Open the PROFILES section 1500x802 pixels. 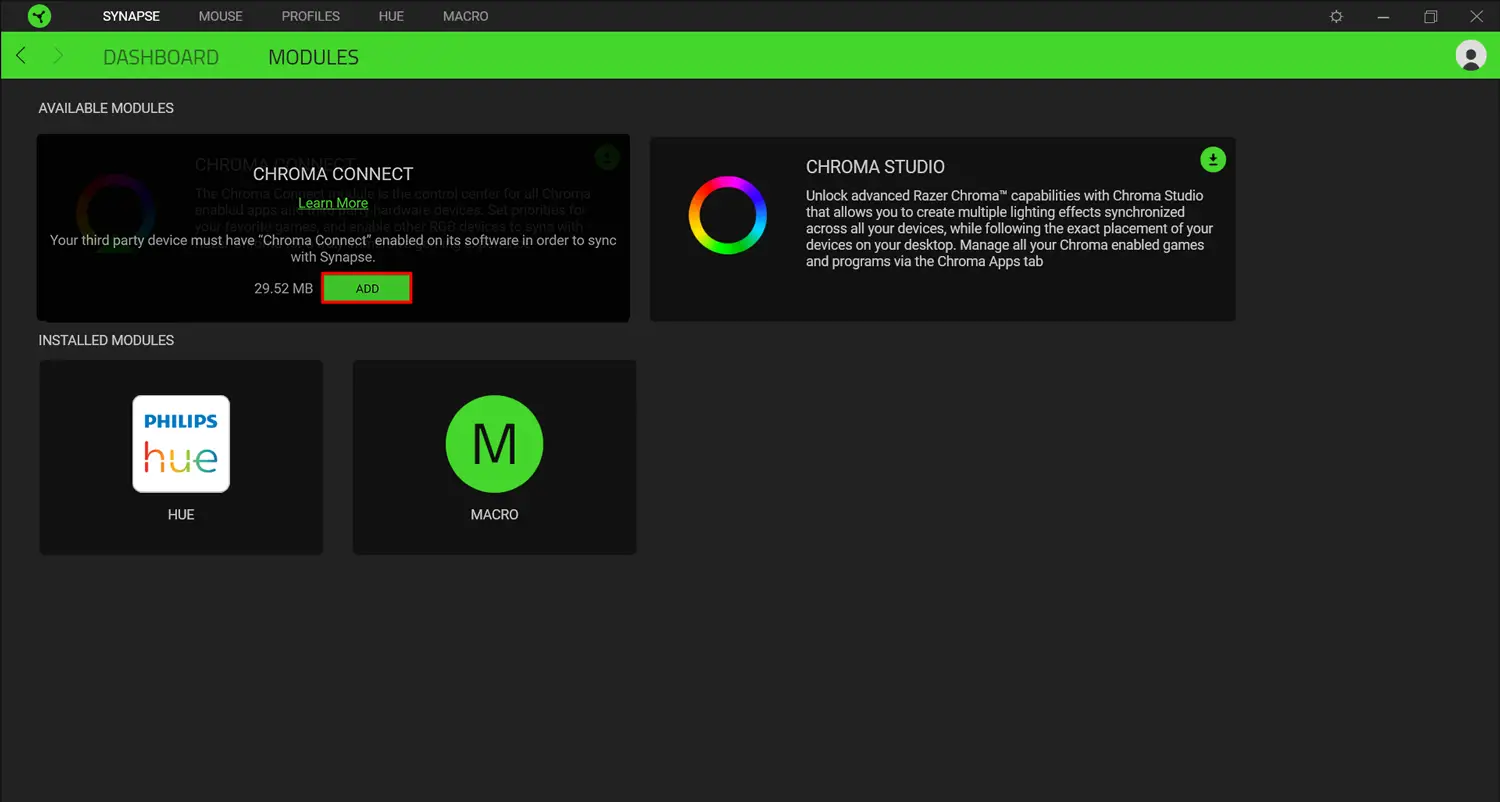[310, 16]
